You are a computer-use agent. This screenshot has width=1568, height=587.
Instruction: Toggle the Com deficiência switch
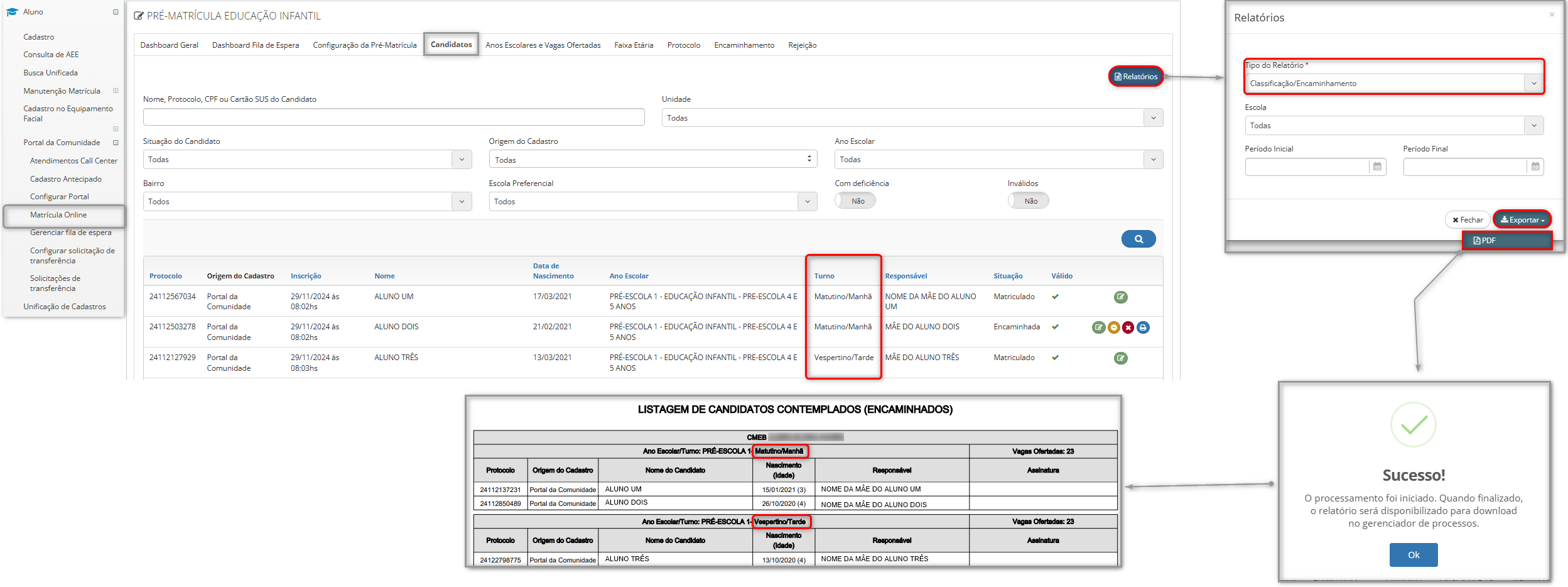(855, 201)
